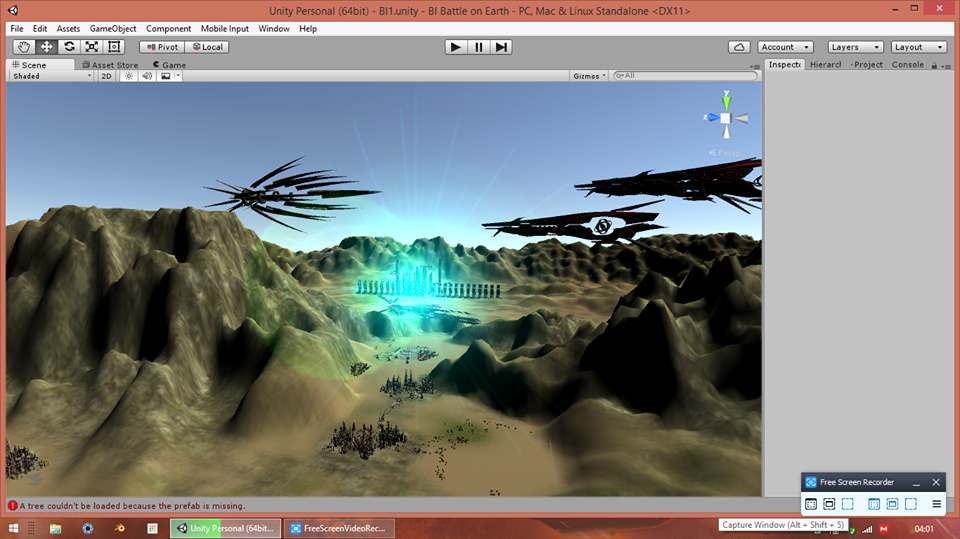Open the Gizmos dropdown
Screen dimensions: 960x539
click(x=589, y=76)
